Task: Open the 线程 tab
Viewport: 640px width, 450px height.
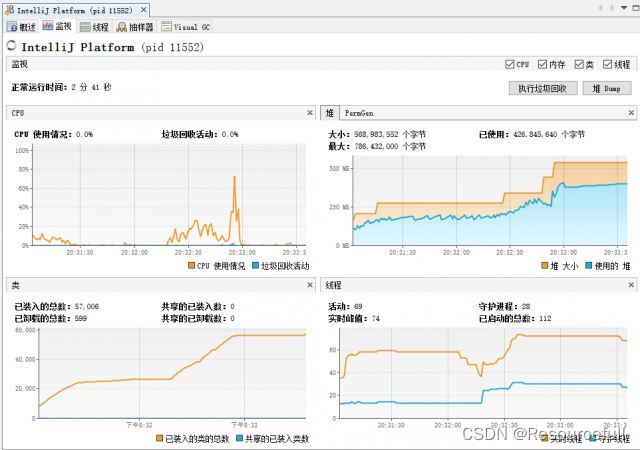Action: (94, 27)
